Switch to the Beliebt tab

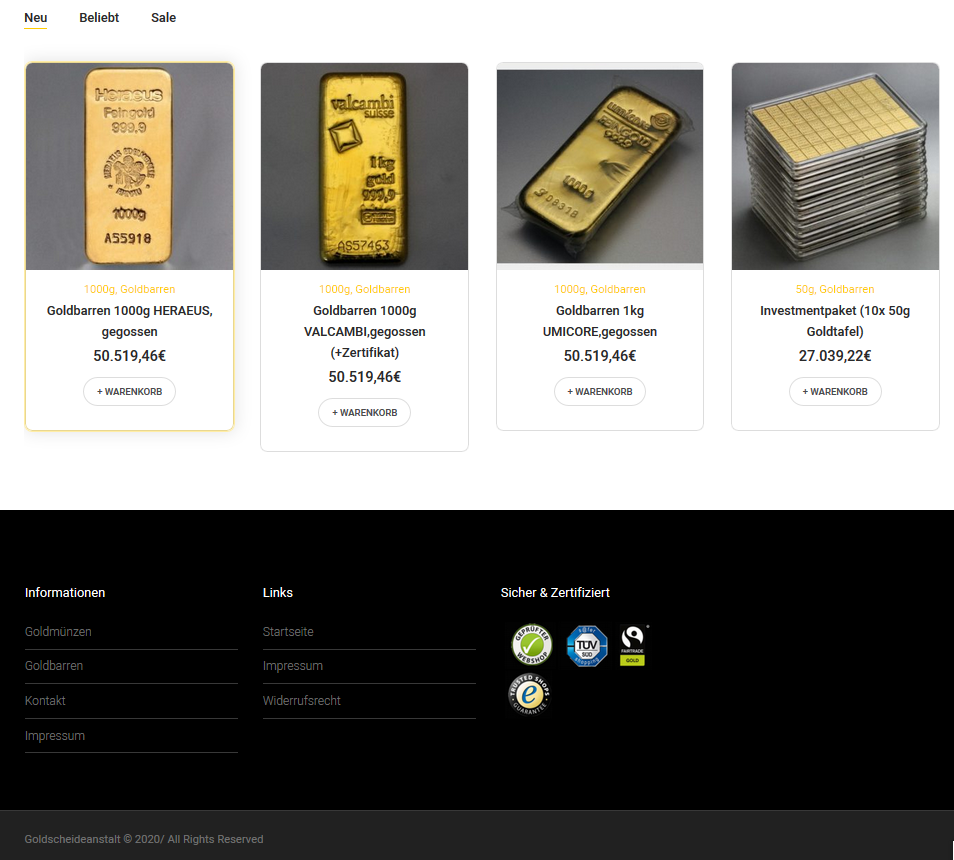coord(99,18)
